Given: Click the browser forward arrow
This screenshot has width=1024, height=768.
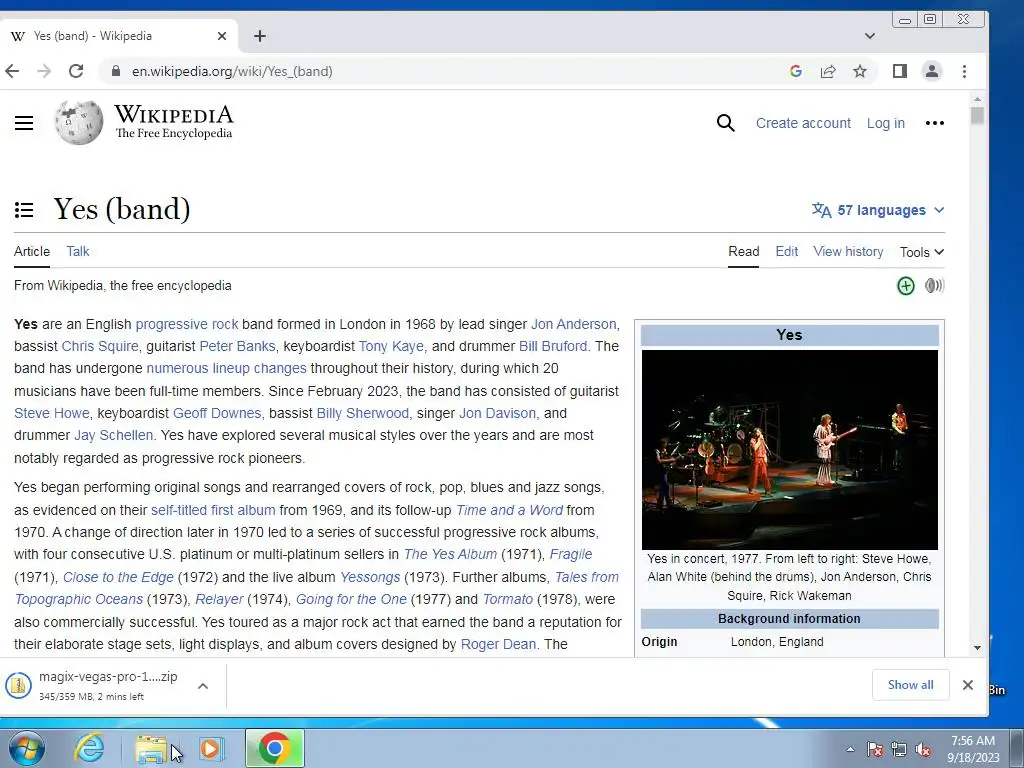Looking at the screenshot, I should [x=44, y=71].
